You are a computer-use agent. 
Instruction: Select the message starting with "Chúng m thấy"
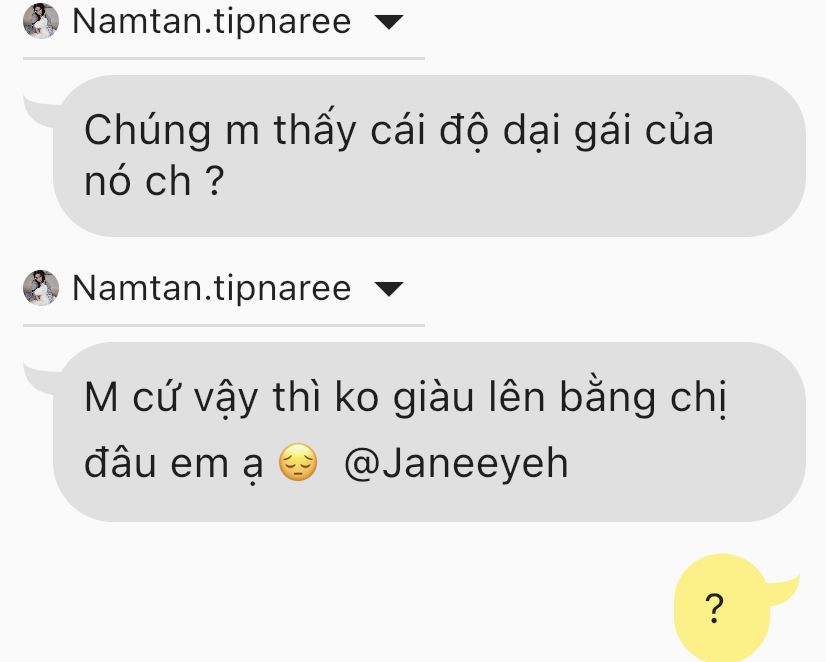429,156
